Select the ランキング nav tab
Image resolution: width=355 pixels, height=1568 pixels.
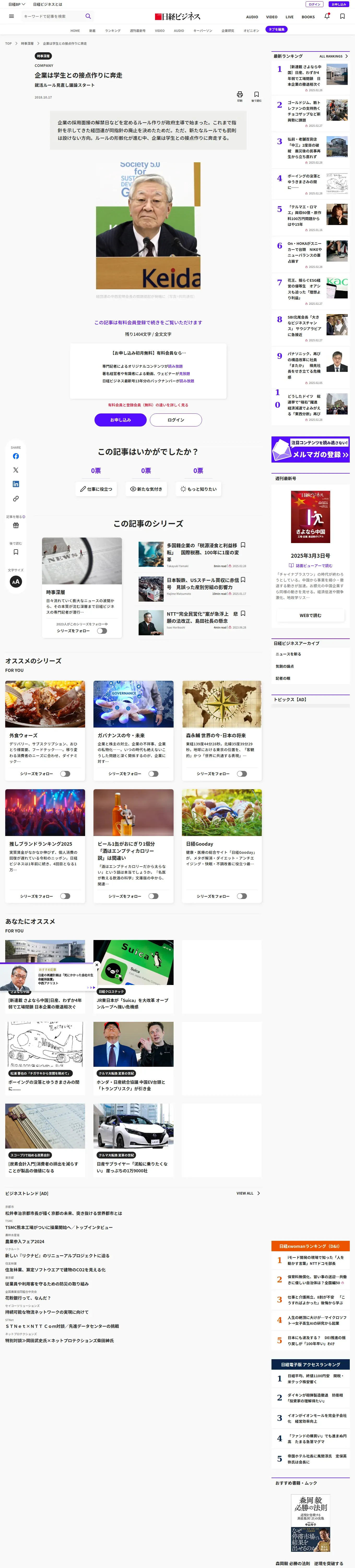tap(113, 30)
